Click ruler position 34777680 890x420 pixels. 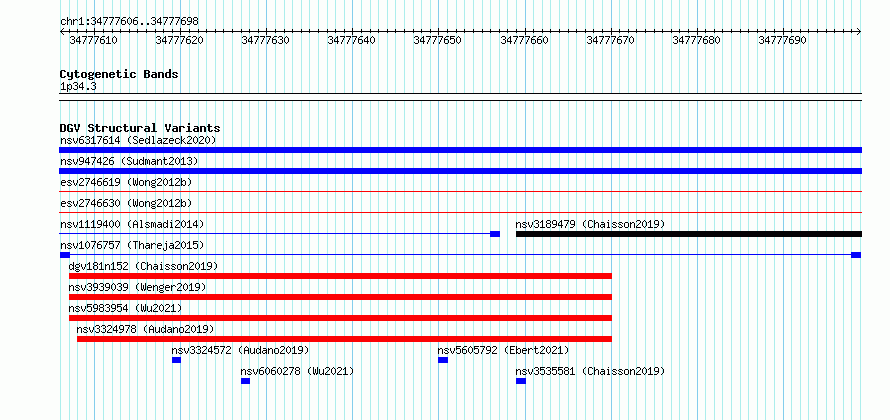click(697, 40)
